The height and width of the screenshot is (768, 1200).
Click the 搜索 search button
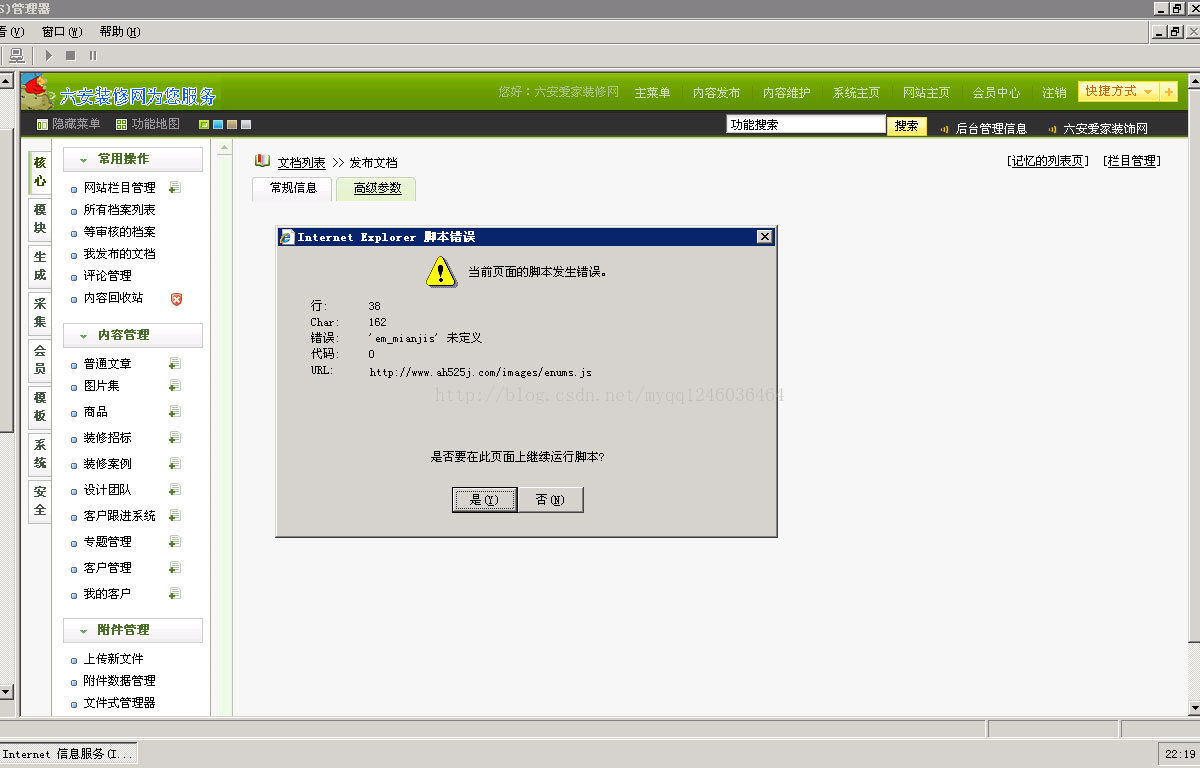point(907,126)
